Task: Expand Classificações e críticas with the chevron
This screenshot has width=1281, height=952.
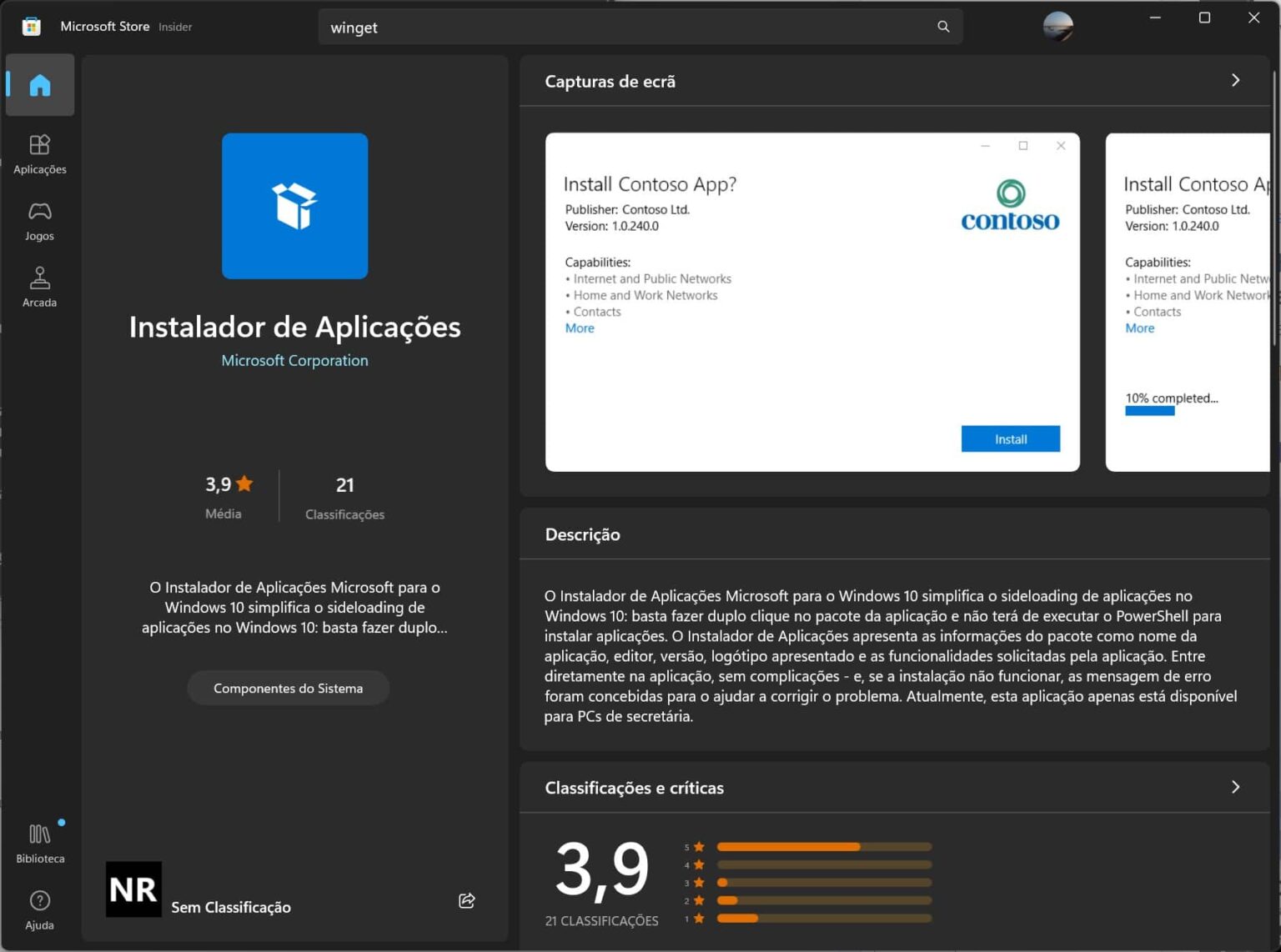Action: (x=1235, y=786)
